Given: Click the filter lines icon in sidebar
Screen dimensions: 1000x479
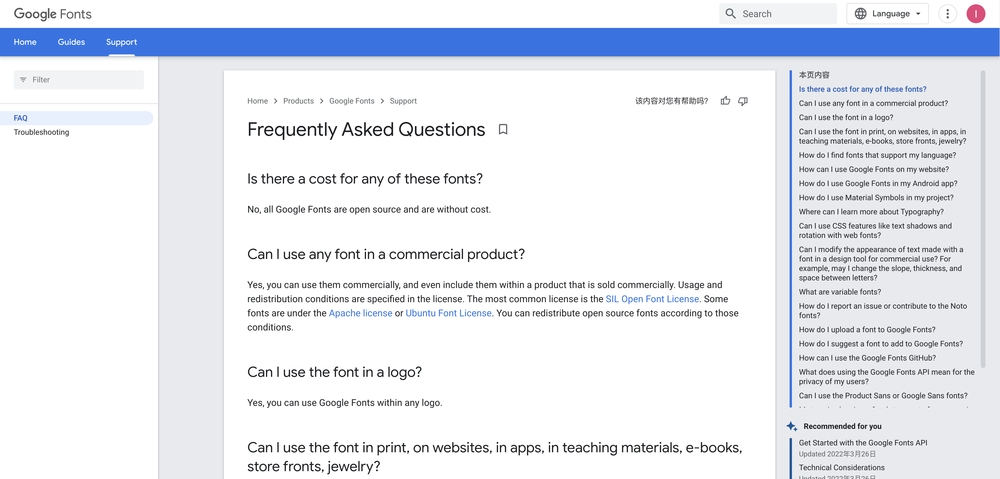Looking at the screenshot, I should [x=23, y=80].
